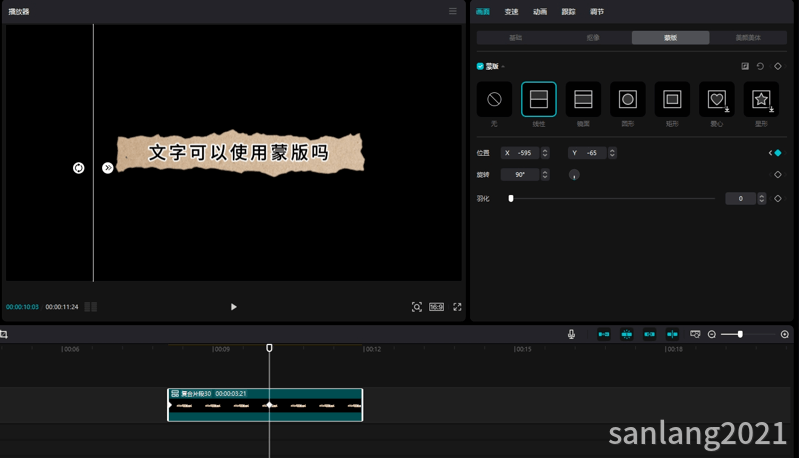Click the timeline cover settings icon
The width and height of the screenshot is (799, 458).
point(695,334)
